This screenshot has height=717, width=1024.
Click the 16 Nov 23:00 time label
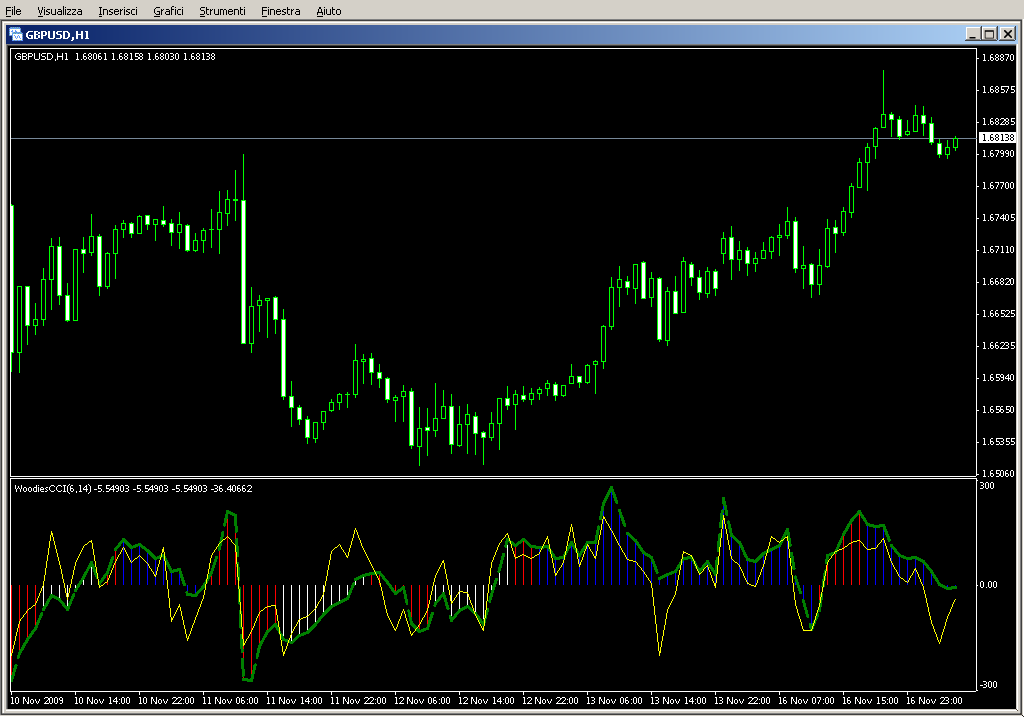(x=934, y=701)
